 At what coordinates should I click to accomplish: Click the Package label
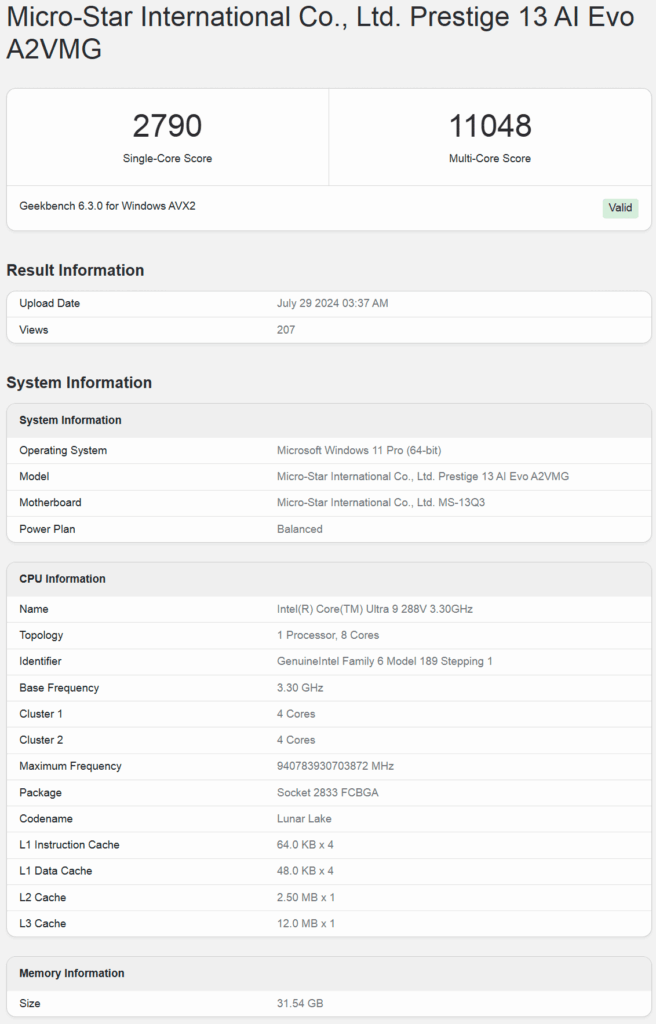(x=40, y=793)
